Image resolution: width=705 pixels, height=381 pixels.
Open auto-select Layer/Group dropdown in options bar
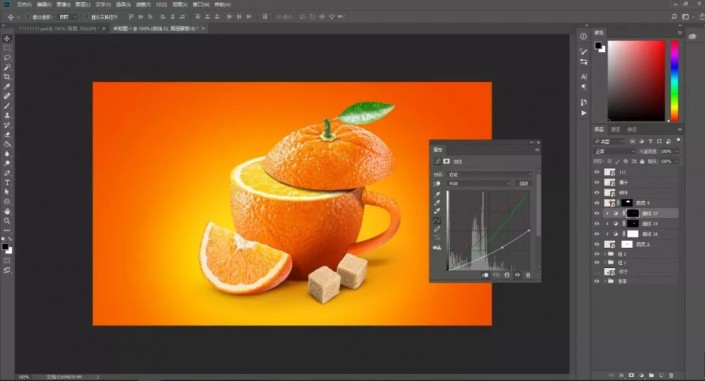68,17
